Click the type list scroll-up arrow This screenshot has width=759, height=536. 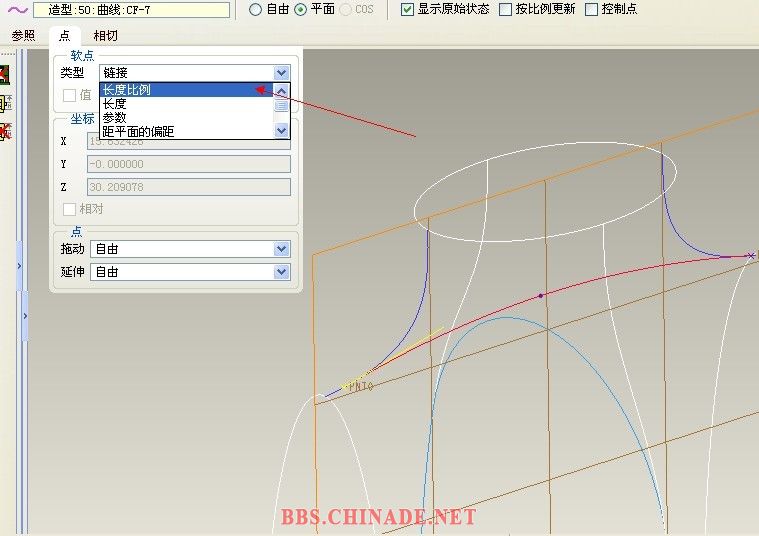[281, 91]
